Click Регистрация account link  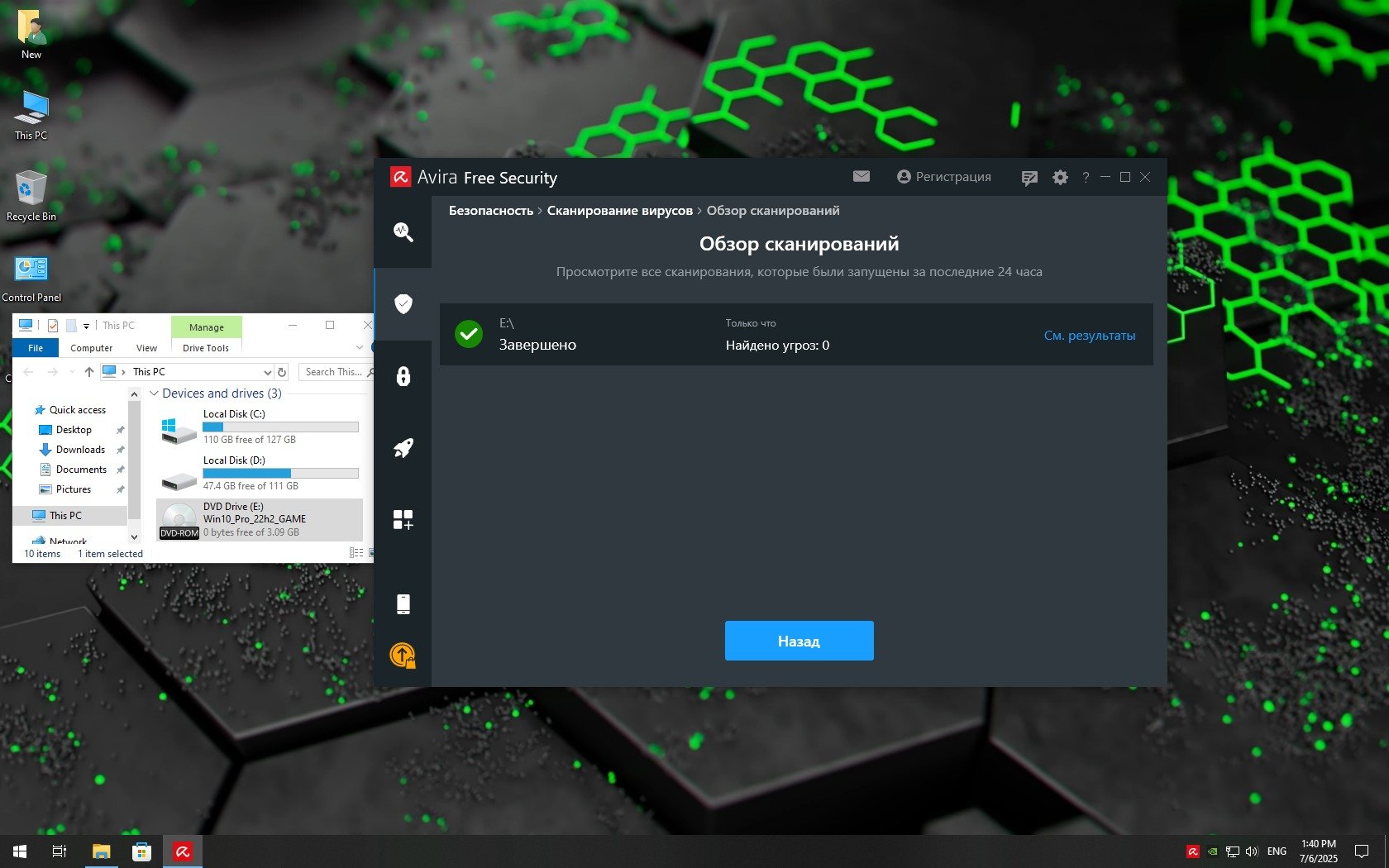coord(944,177)
